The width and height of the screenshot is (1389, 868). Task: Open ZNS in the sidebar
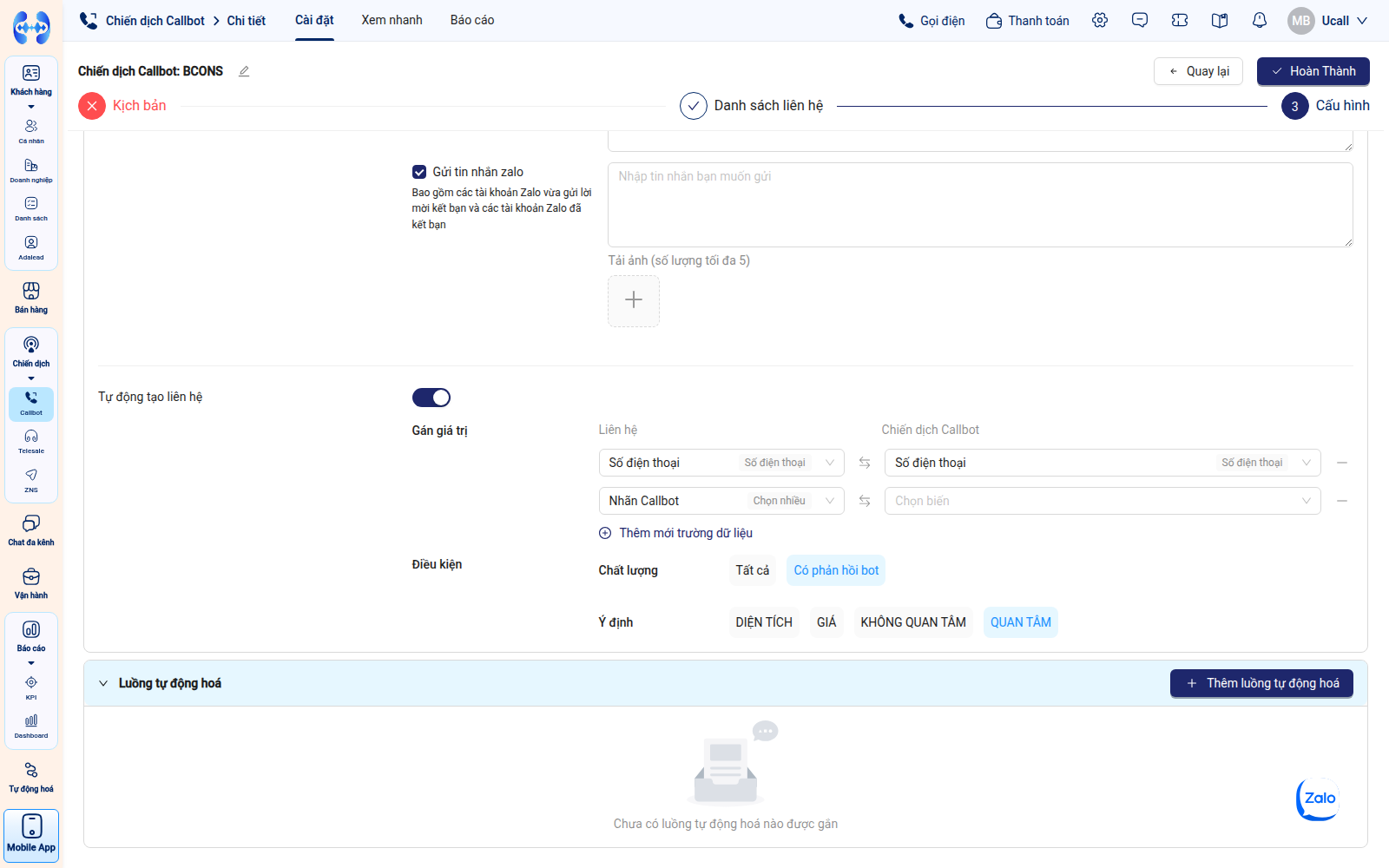[31, 480]
